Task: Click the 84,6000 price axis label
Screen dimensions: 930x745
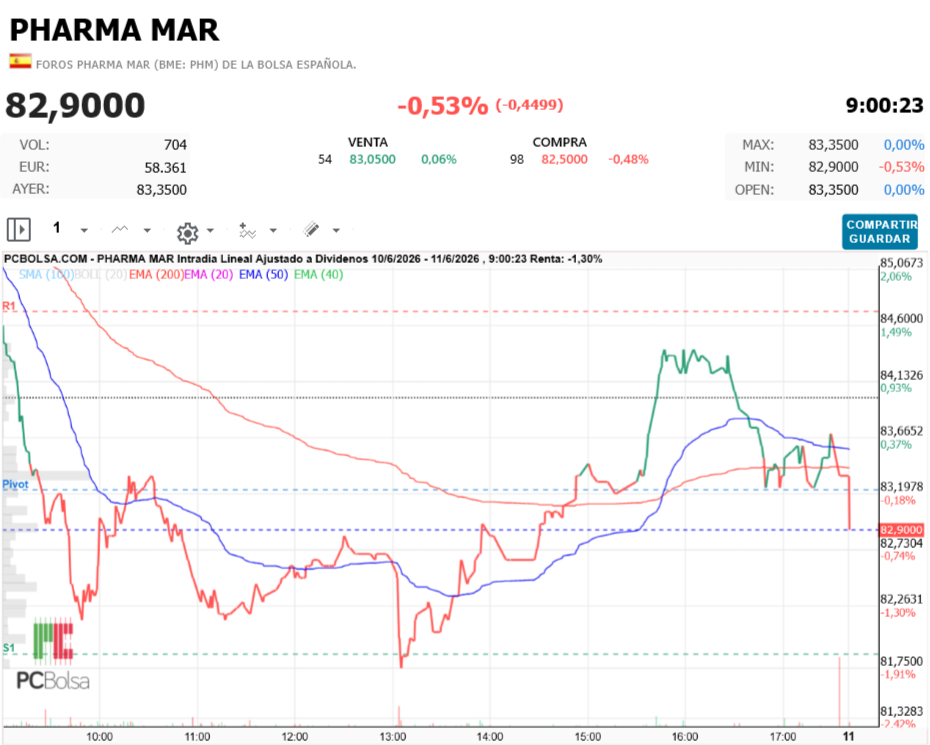Action: 902,319
